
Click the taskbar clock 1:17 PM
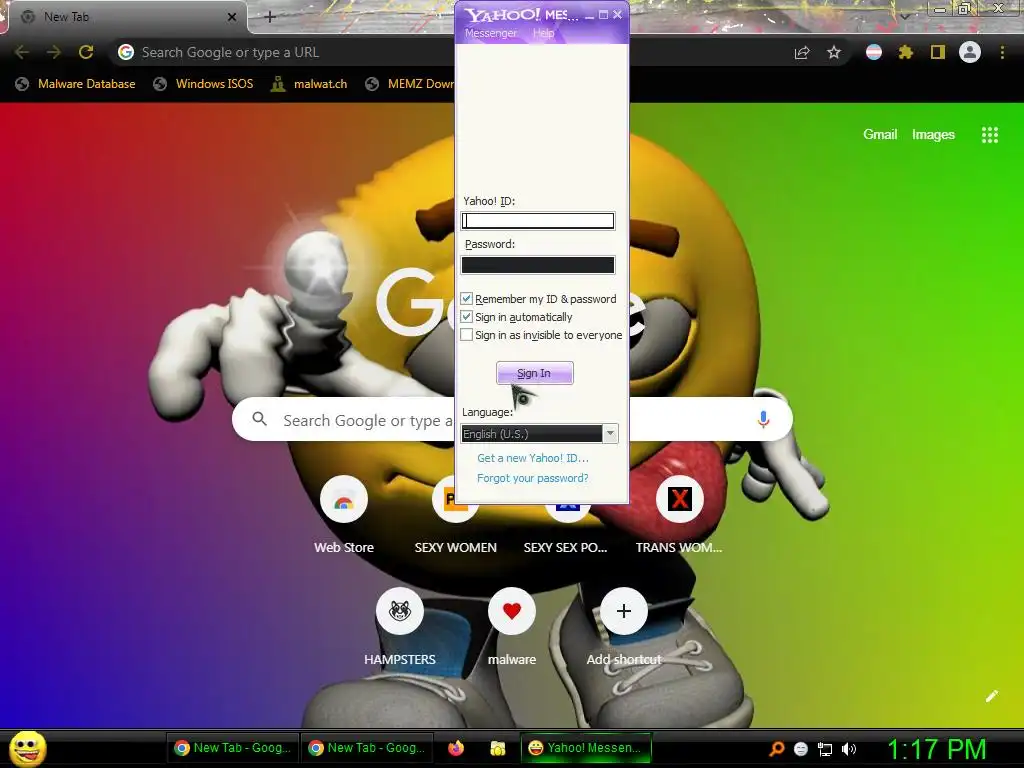point(936,748)
